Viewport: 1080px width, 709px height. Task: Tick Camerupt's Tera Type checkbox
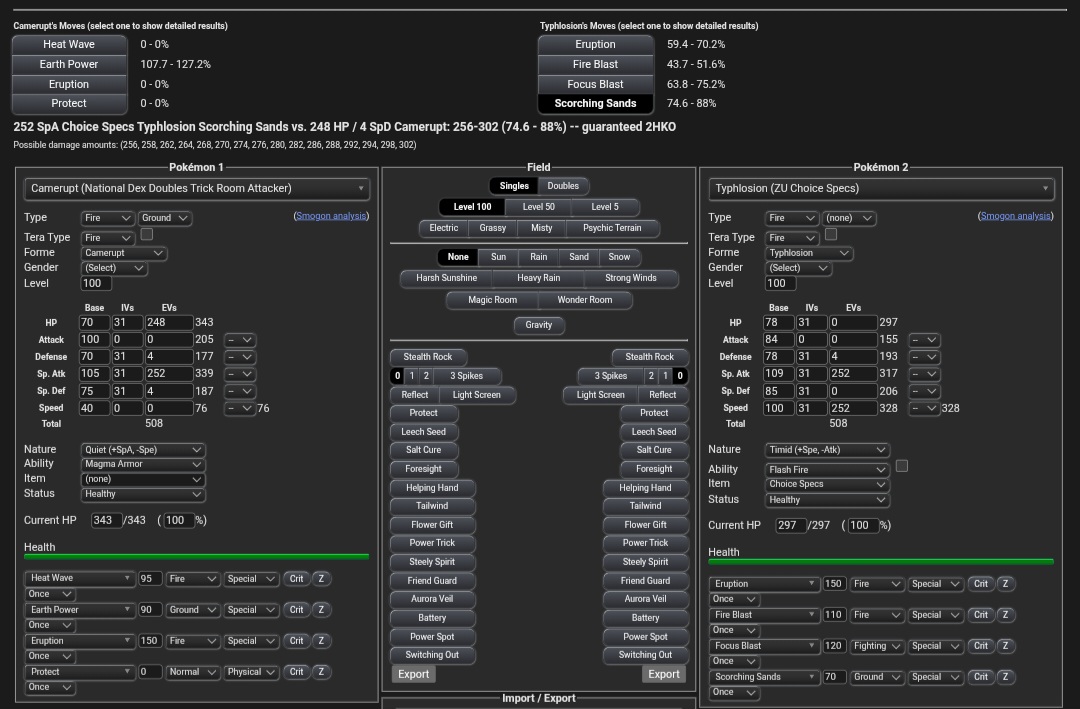coord(147,234)
